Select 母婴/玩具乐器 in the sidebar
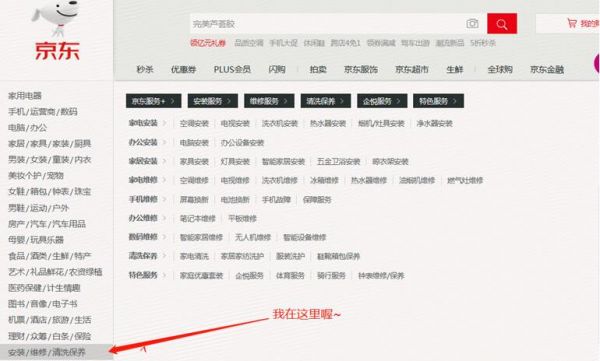The height and width of the screenshot is (361, 600). pyautogui.click(x=36, y=240)
